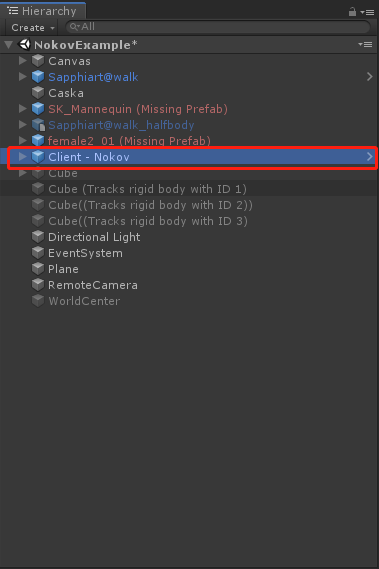Open the Hierarchy panel options menu icon
This screenshot has height=569, width=379.
367,12
